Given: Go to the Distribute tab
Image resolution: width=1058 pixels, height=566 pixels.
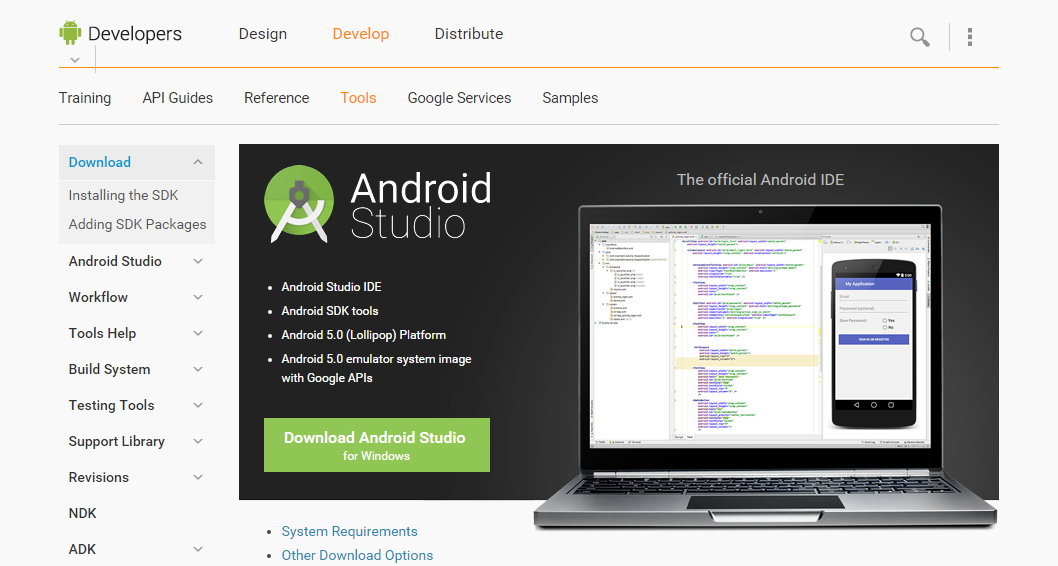Looking at the screenshot, I should pos(469,34).
